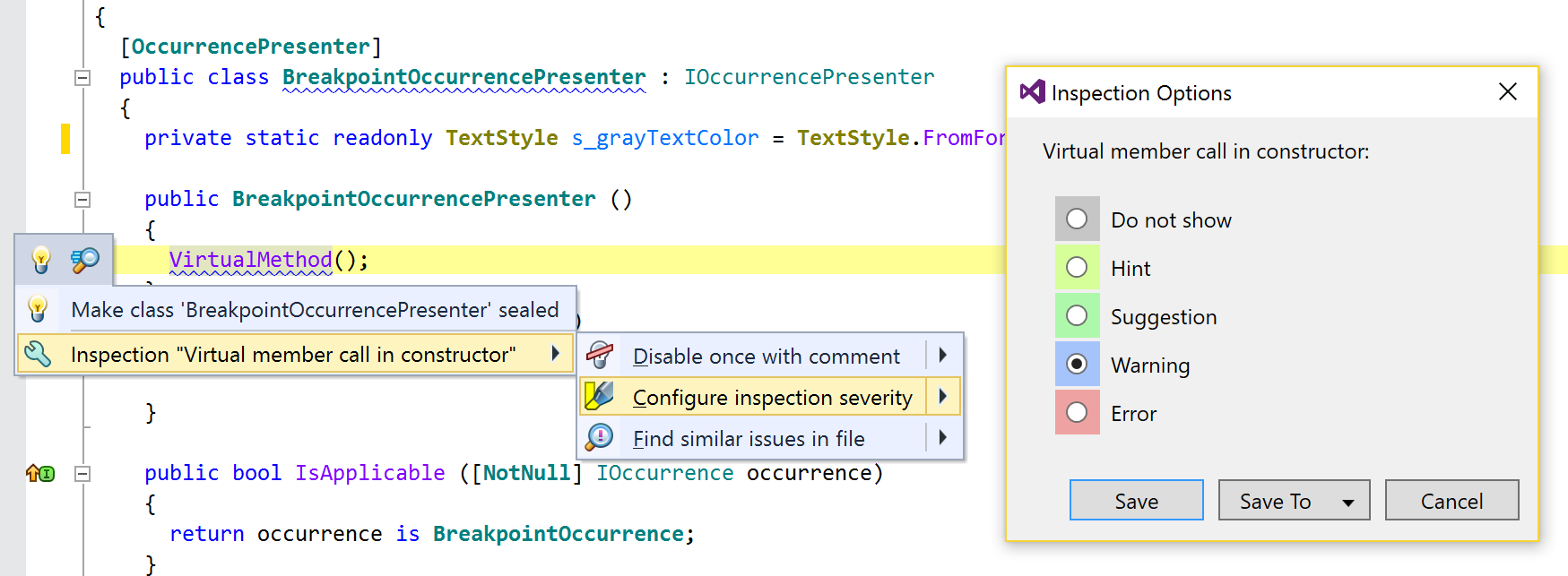Click the red Error color swatch
Image resolution: width=1568 pixels, height=576 pixels.
[1078, 412]
